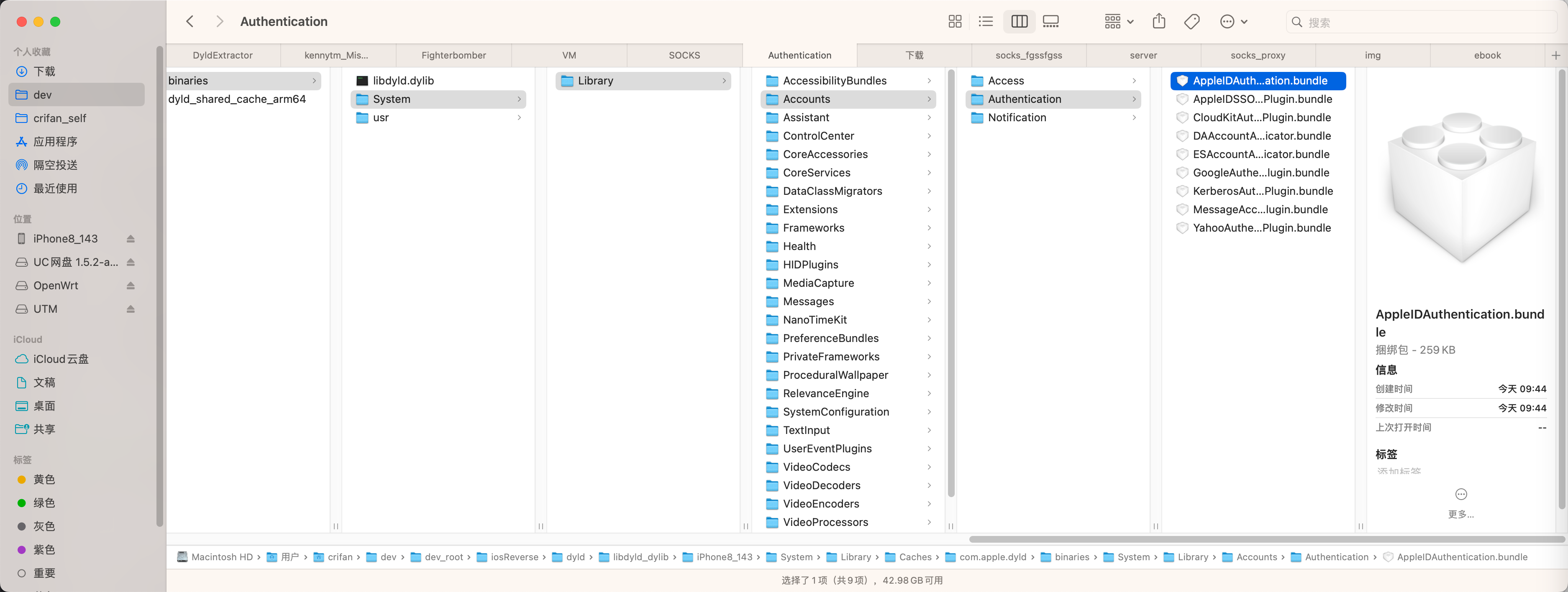Switch to the socks_fgssfgss tab

tap(1029, 55)
